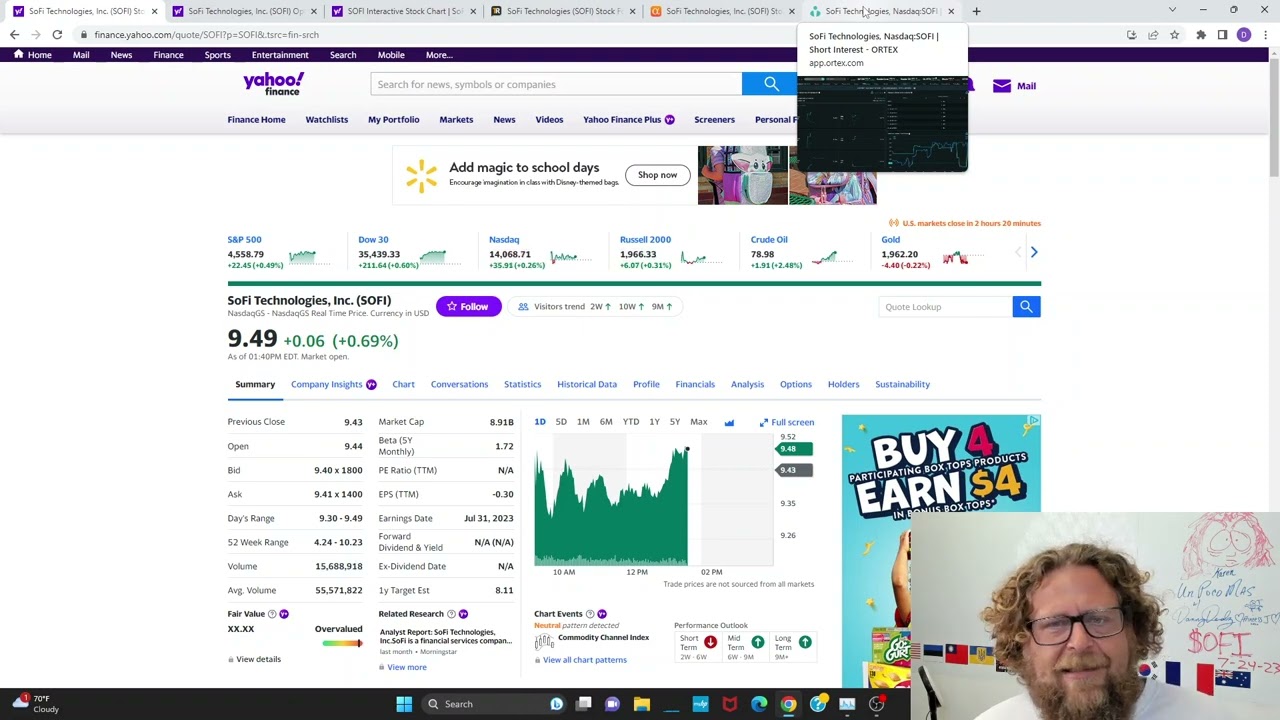Click the Chart Events help question icon
Image resolution: width=1280 pixels, height=720 pixels.
tap(590, 614)
